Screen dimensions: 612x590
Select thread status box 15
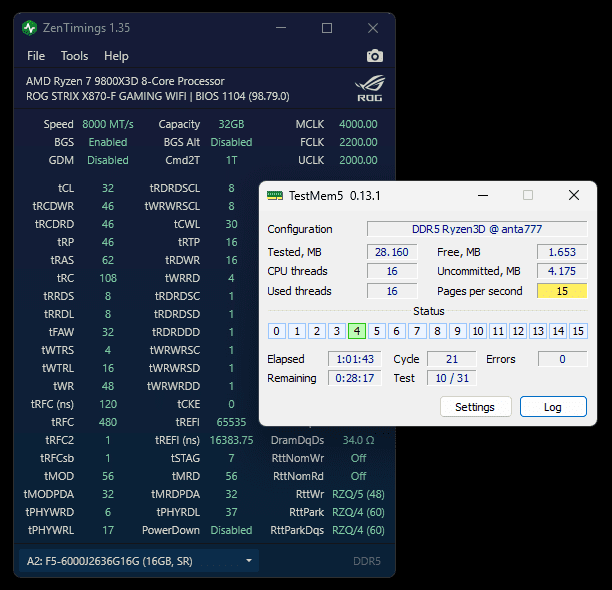578,331
